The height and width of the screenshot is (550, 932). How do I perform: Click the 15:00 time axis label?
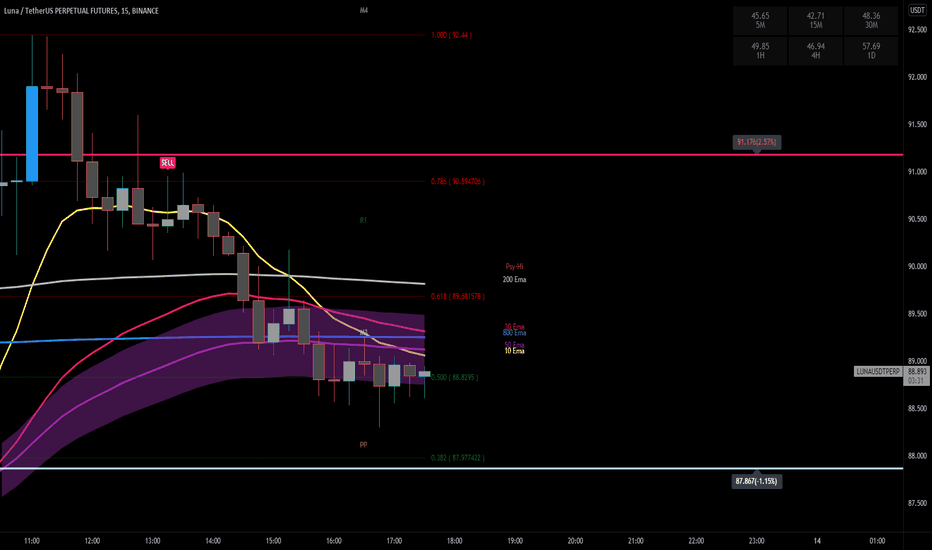273,540
